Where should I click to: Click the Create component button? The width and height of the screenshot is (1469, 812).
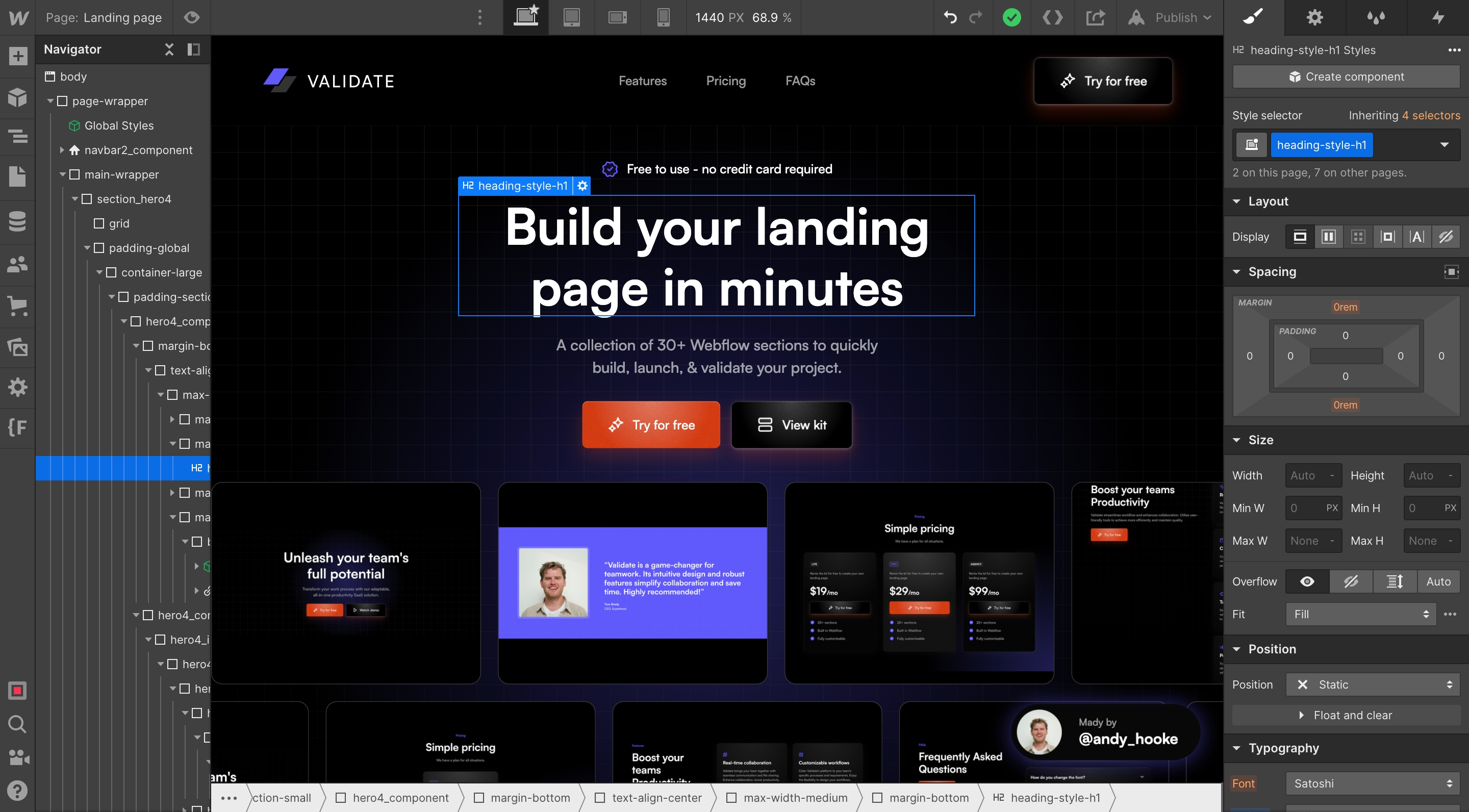click(1346, 77)
